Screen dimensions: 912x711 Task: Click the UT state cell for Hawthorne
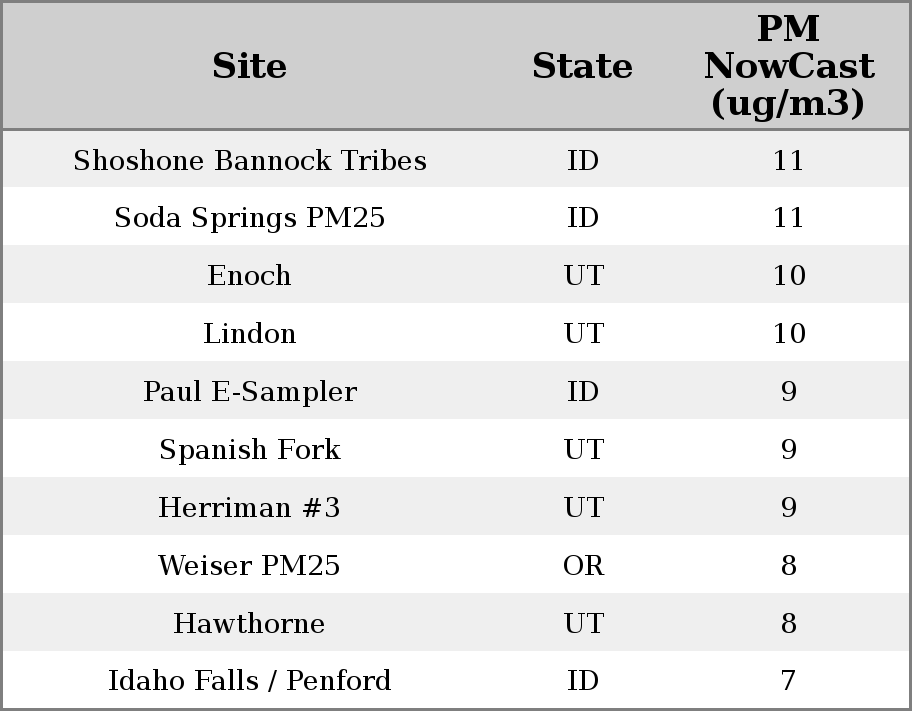click(583, 624)
